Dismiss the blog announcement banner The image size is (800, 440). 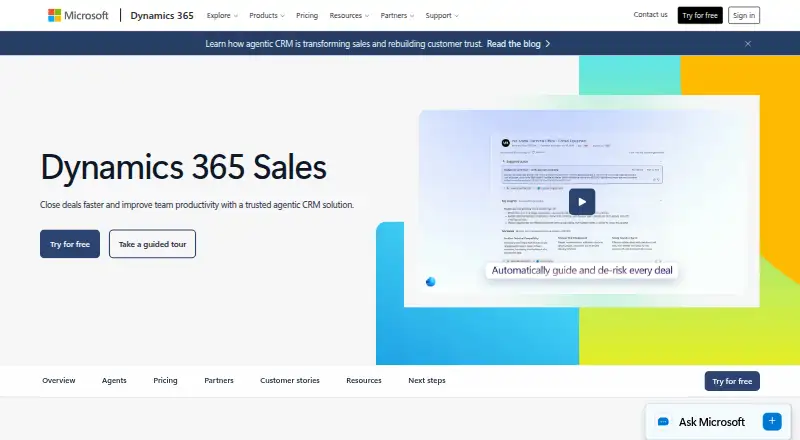pos(747,44)
